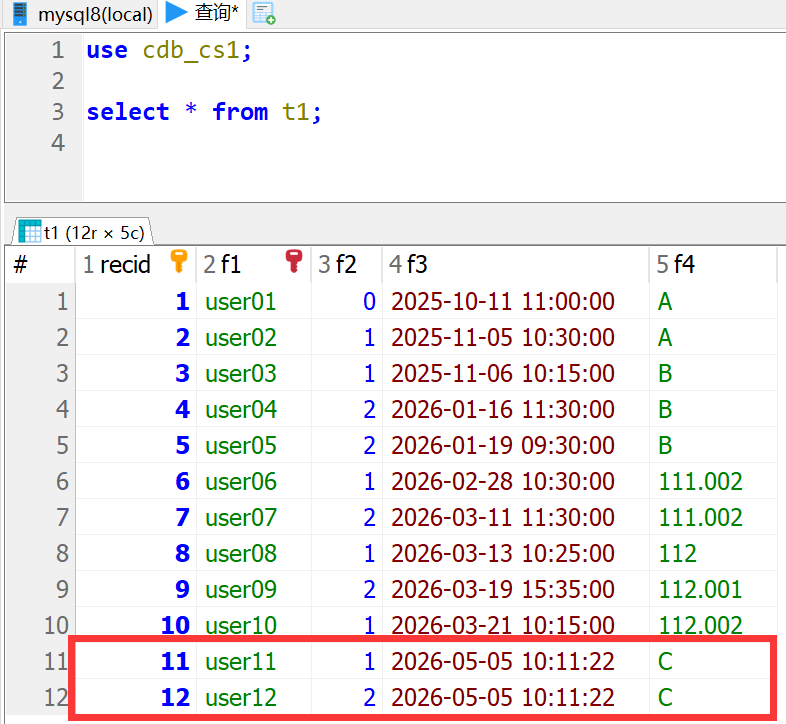
Task: Select f4 value 111.002 in user07 row
Action: pyautogui.click(x=713, y=517)
